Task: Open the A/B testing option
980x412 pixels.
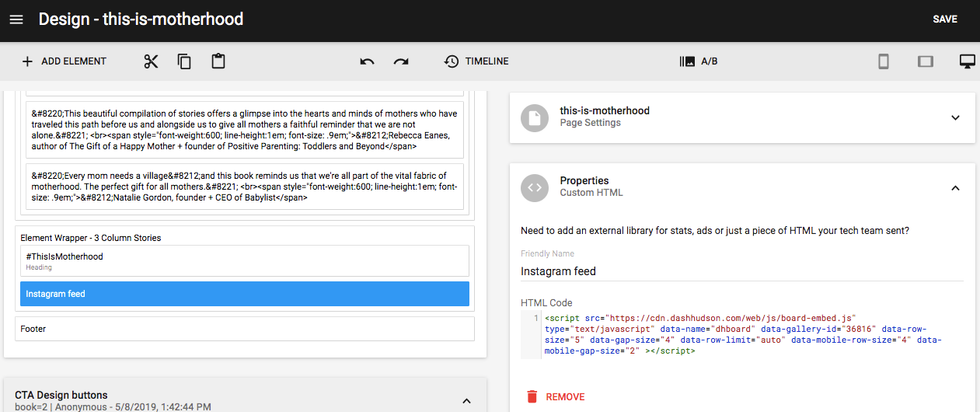Action: tap(699, 61)
